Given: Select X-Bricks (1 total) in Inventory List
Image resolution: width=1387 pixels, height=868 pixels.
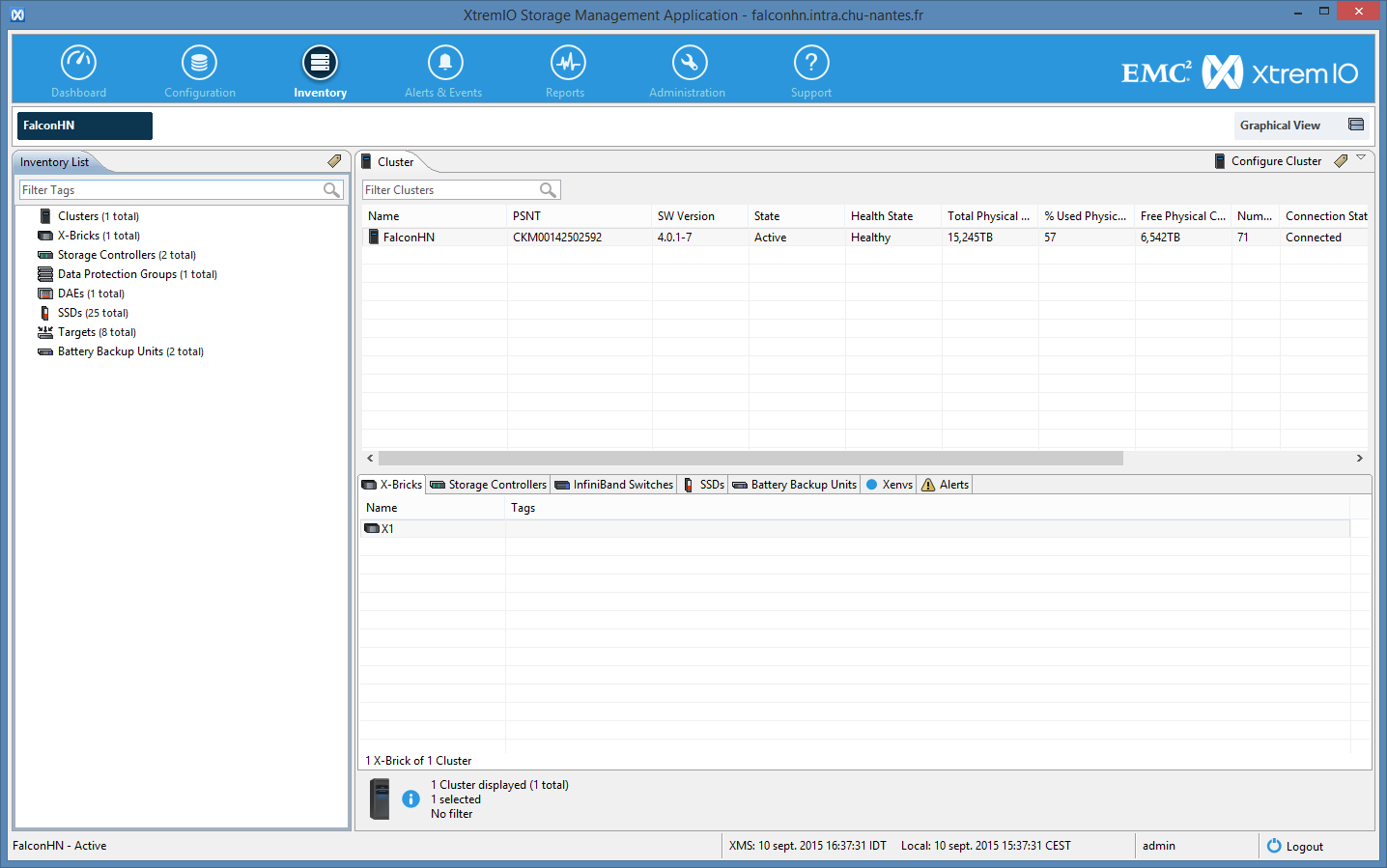Looking at the screenshot, I should pos(99,236).
